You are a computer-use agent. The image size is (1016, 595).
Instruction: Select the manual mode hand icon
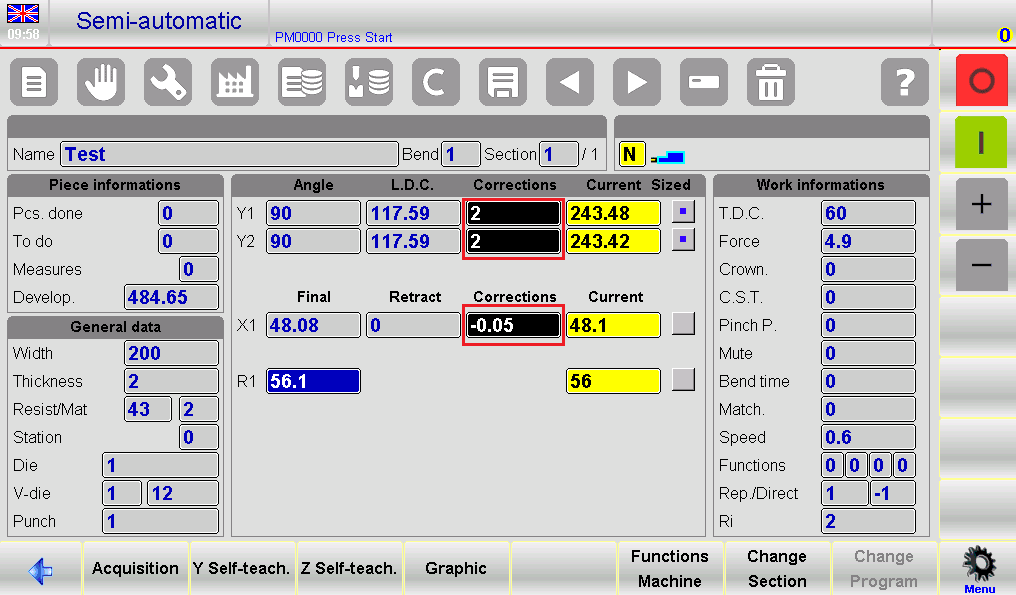coord(101,82)
